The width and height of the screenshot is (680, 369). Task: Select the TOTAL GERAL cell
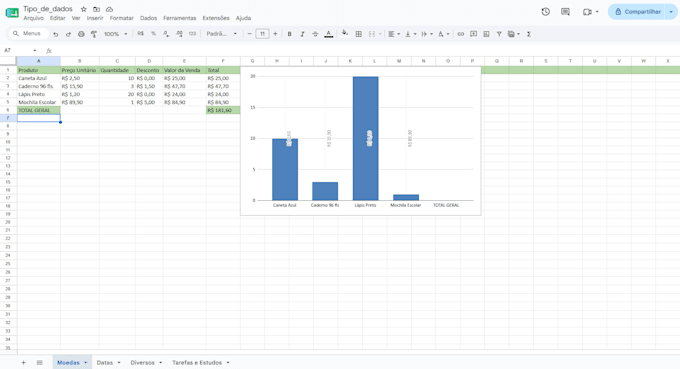[x=39, y=110]
